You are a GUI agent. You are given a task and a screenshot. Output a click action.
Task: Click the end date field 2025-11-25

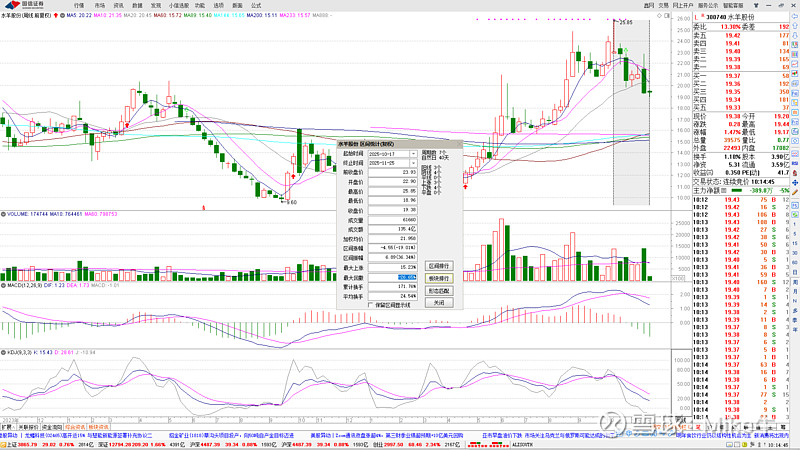coord(389,163)
